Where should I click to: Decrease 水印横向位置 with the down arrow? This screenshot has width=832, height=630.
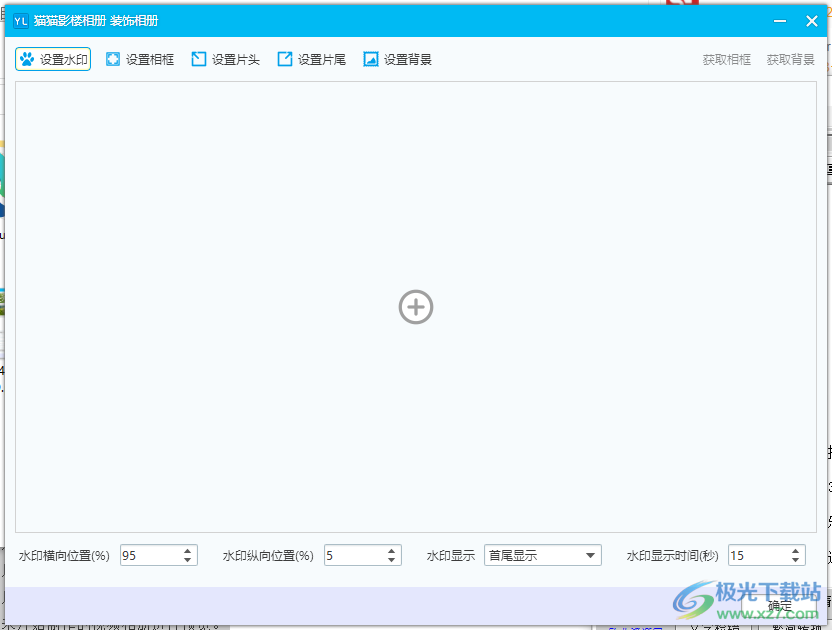187,560
